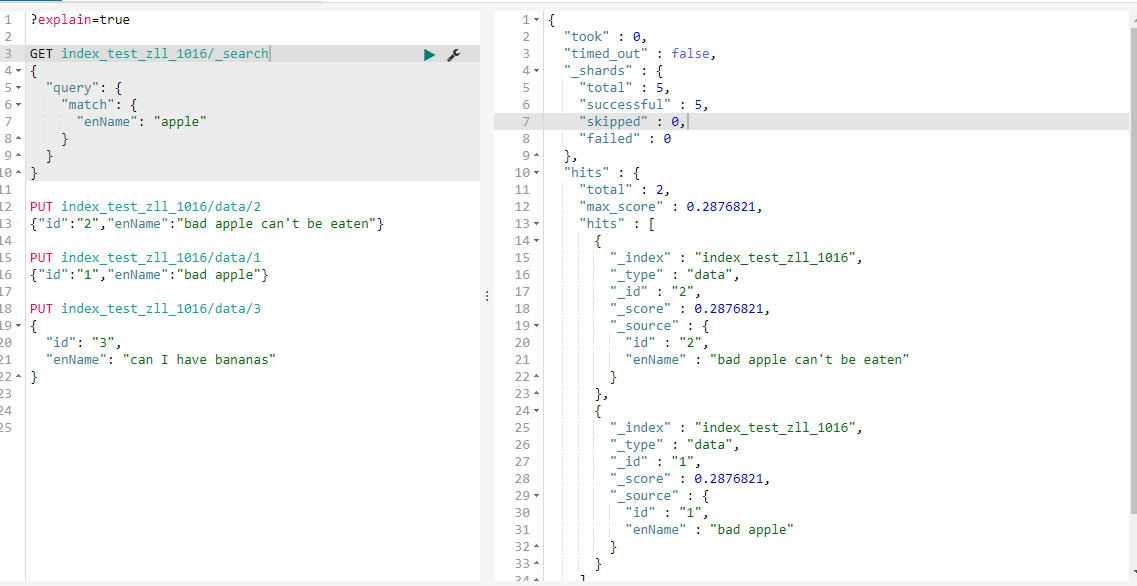This screenshot has width=1137, height=586.
Task: Click the "failed" : 0 response line
Action: (x=625, y=139)
